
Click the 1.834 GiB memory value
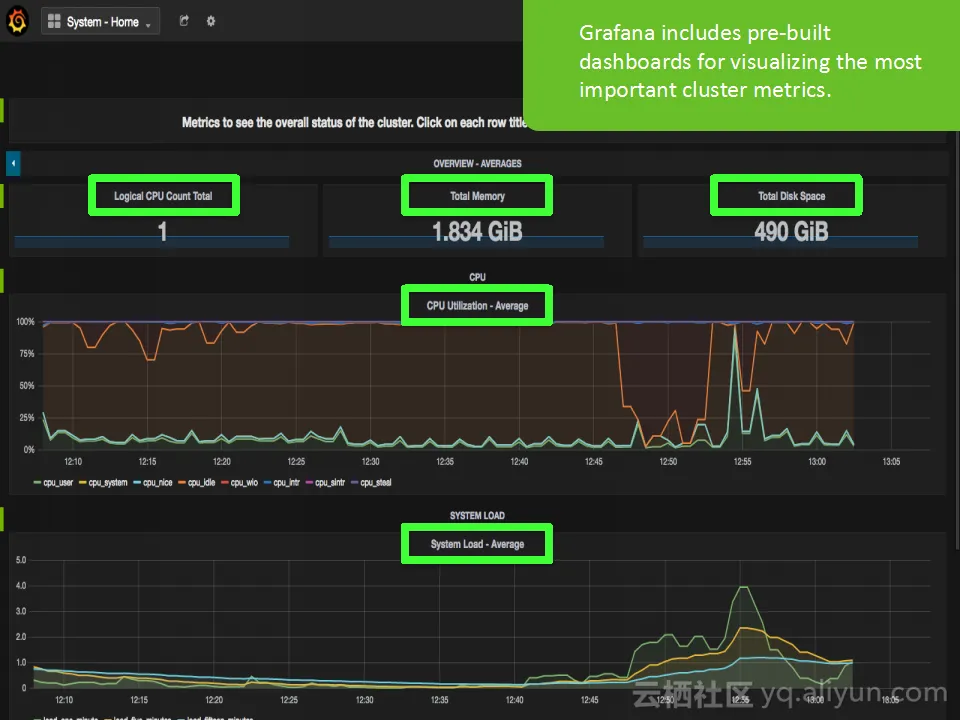(x=477, y=231)
